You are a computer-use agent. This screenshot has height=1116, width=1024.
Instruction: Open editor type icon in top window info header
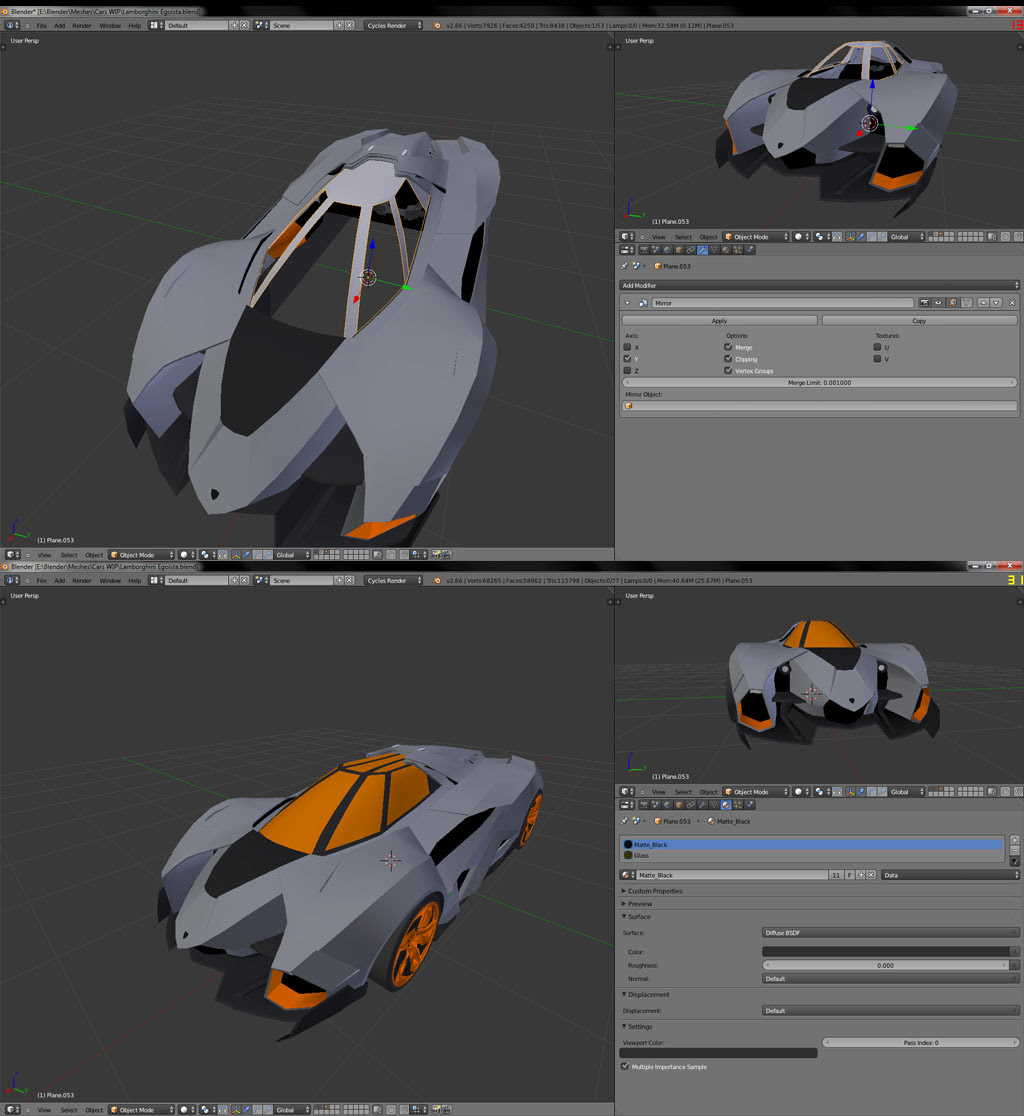click(x=12, y=25)
